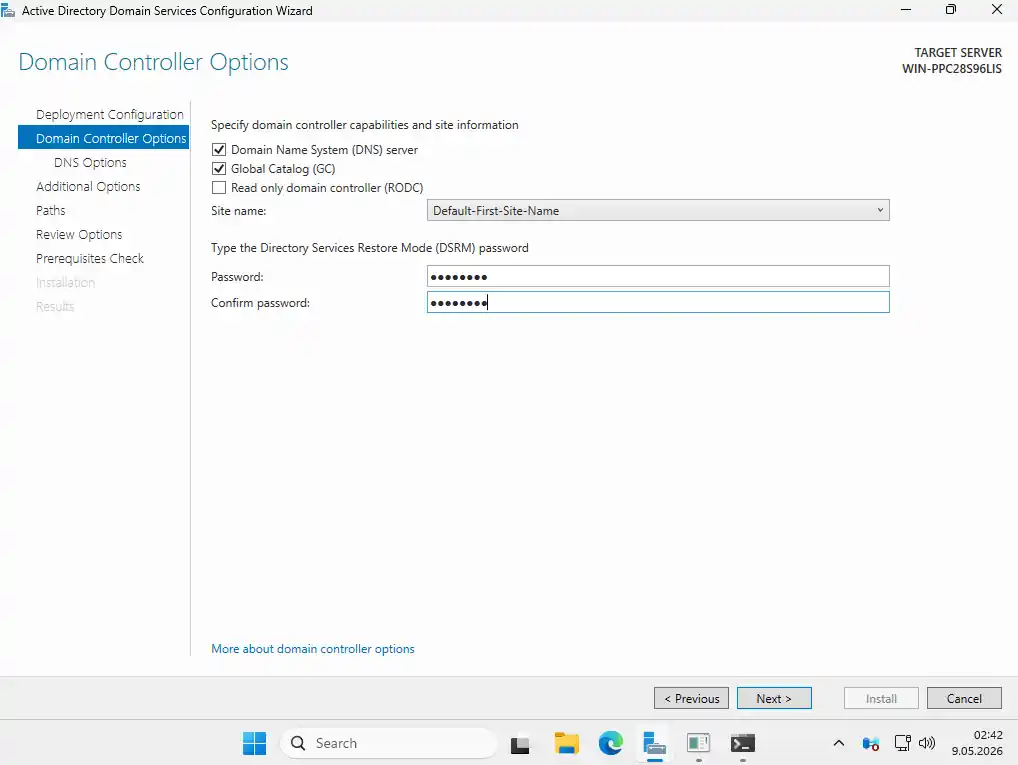Go to Deployment Configuration step
This screenshot has width=1018, height=765.
(110, 114)
